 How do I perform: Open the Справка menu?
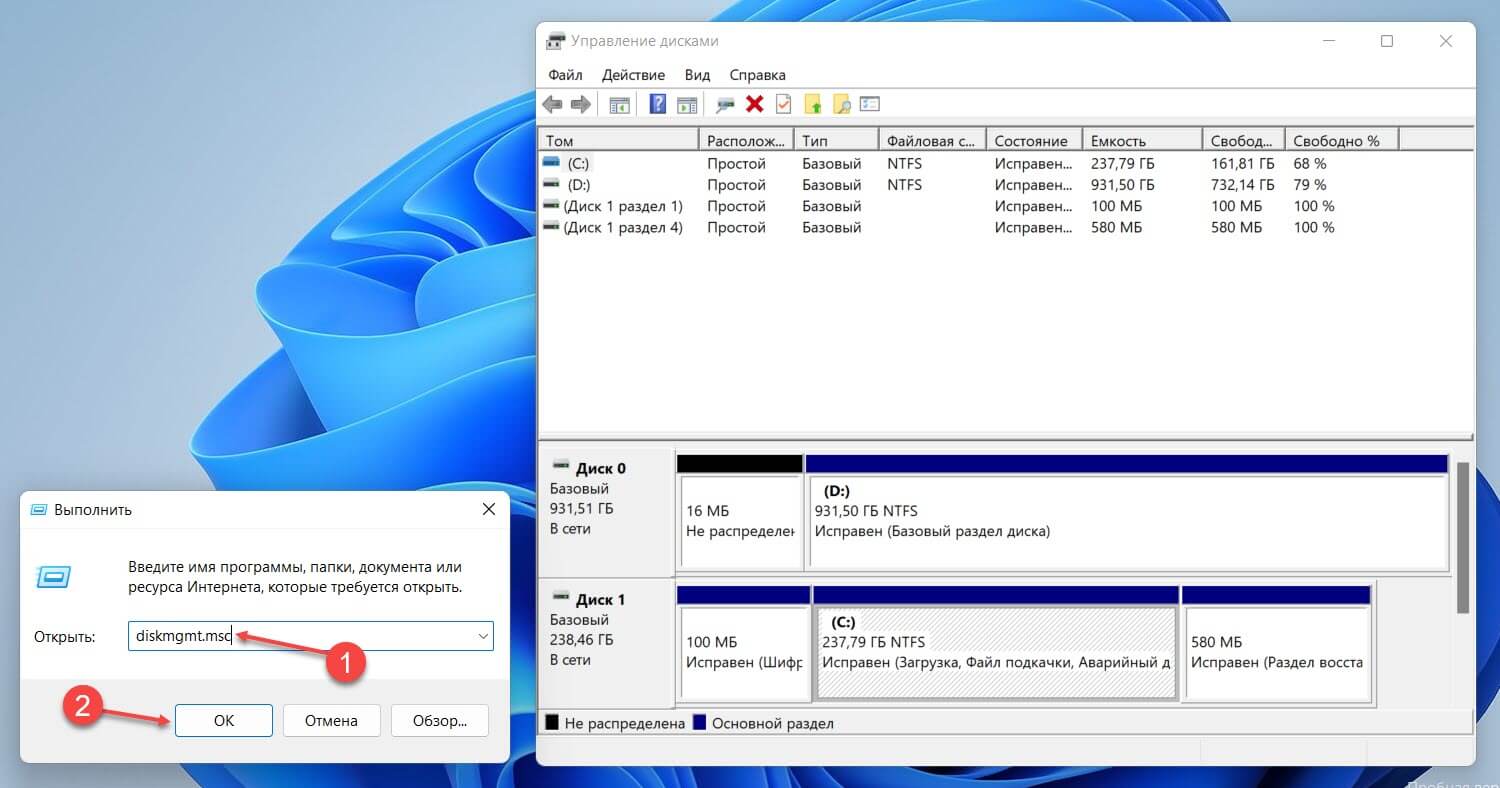[x=757, y=75]
